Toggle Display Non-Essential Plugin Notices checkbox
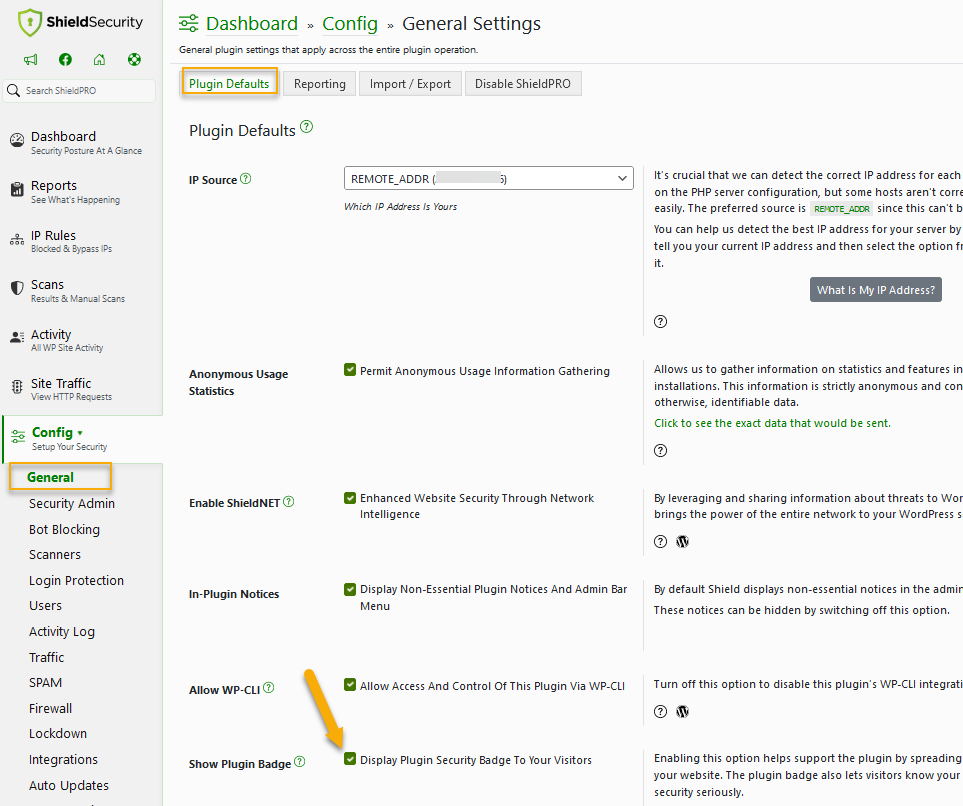963x806 pixels. point(350,590)
